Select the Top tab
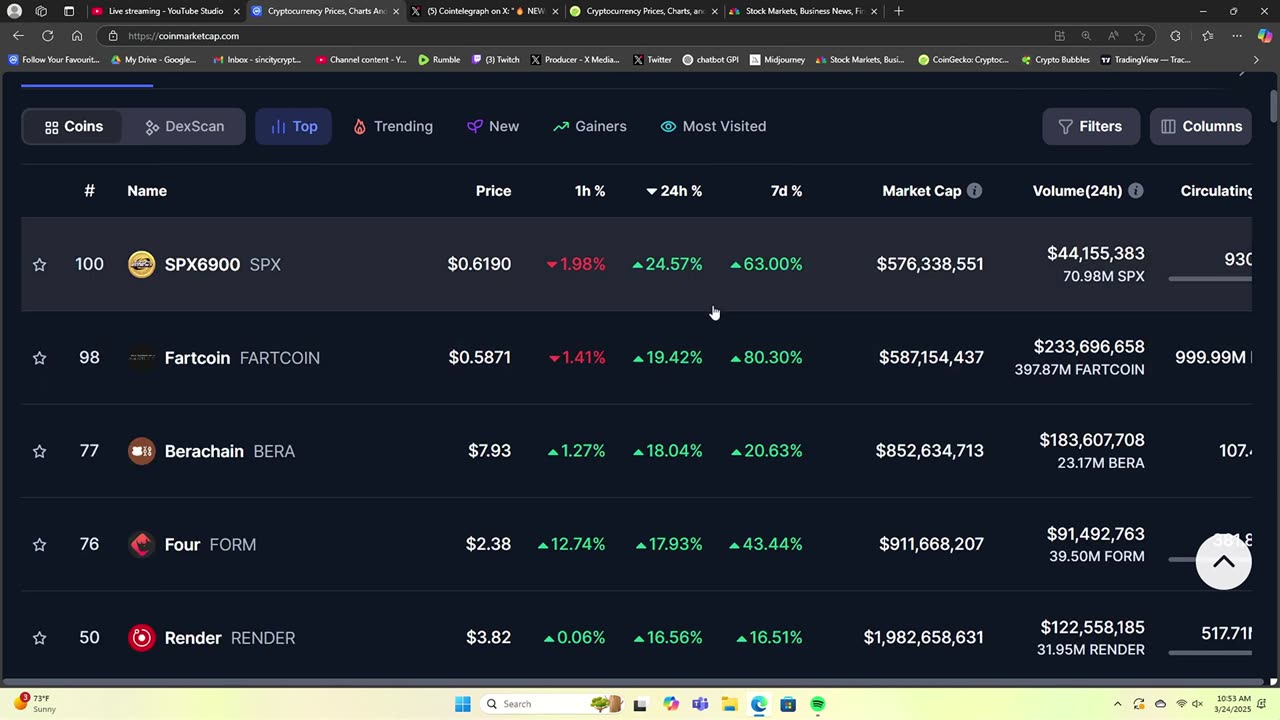This screenshot has height=720, width=1280. click(293, 126)
